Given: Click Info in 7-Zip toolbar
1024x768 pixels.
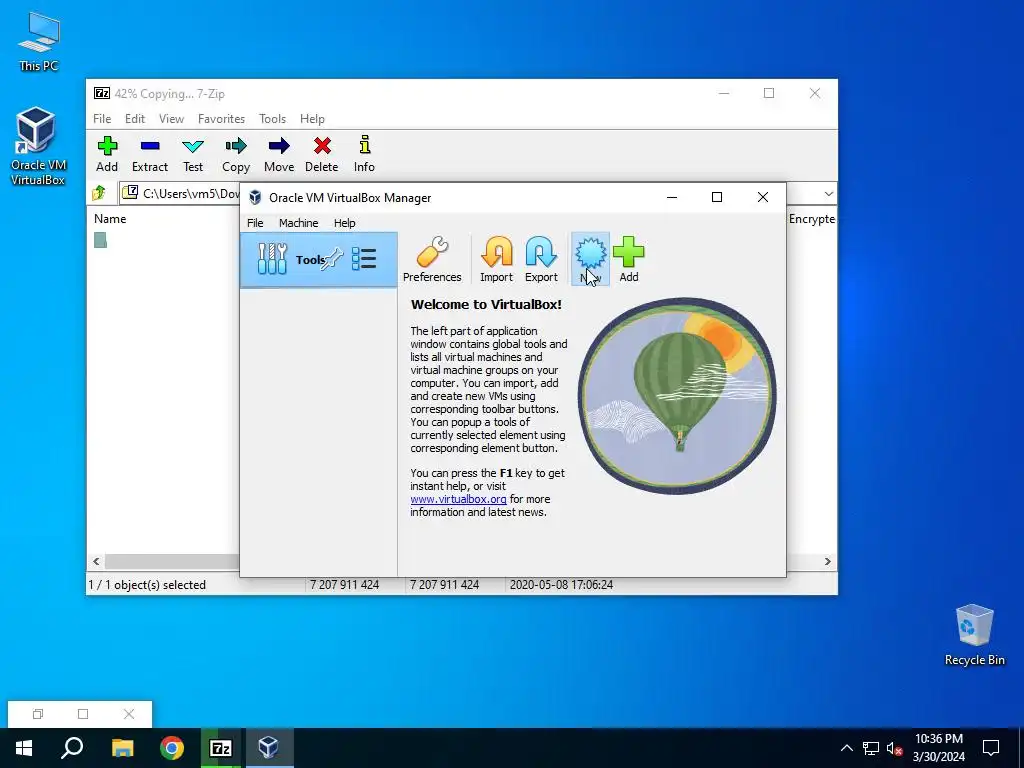Looking at the screenshot, I should point(364,155).
